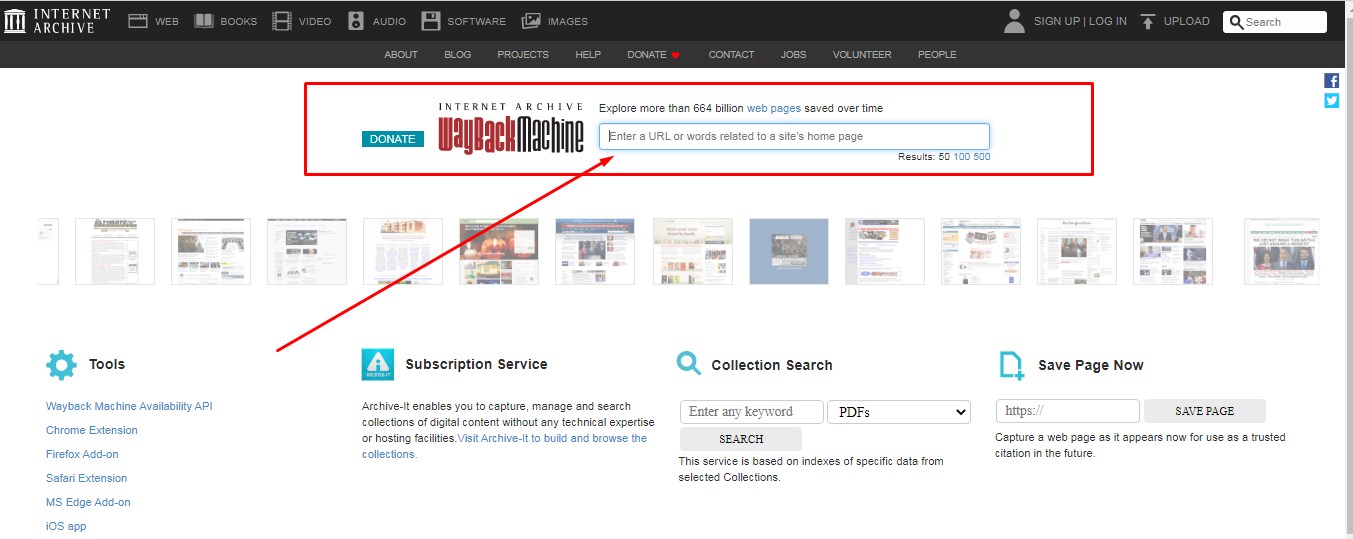Click the Collection Search magnifier icon
The width and height of the screenshot is (1353, 539).
pos(689,363)
